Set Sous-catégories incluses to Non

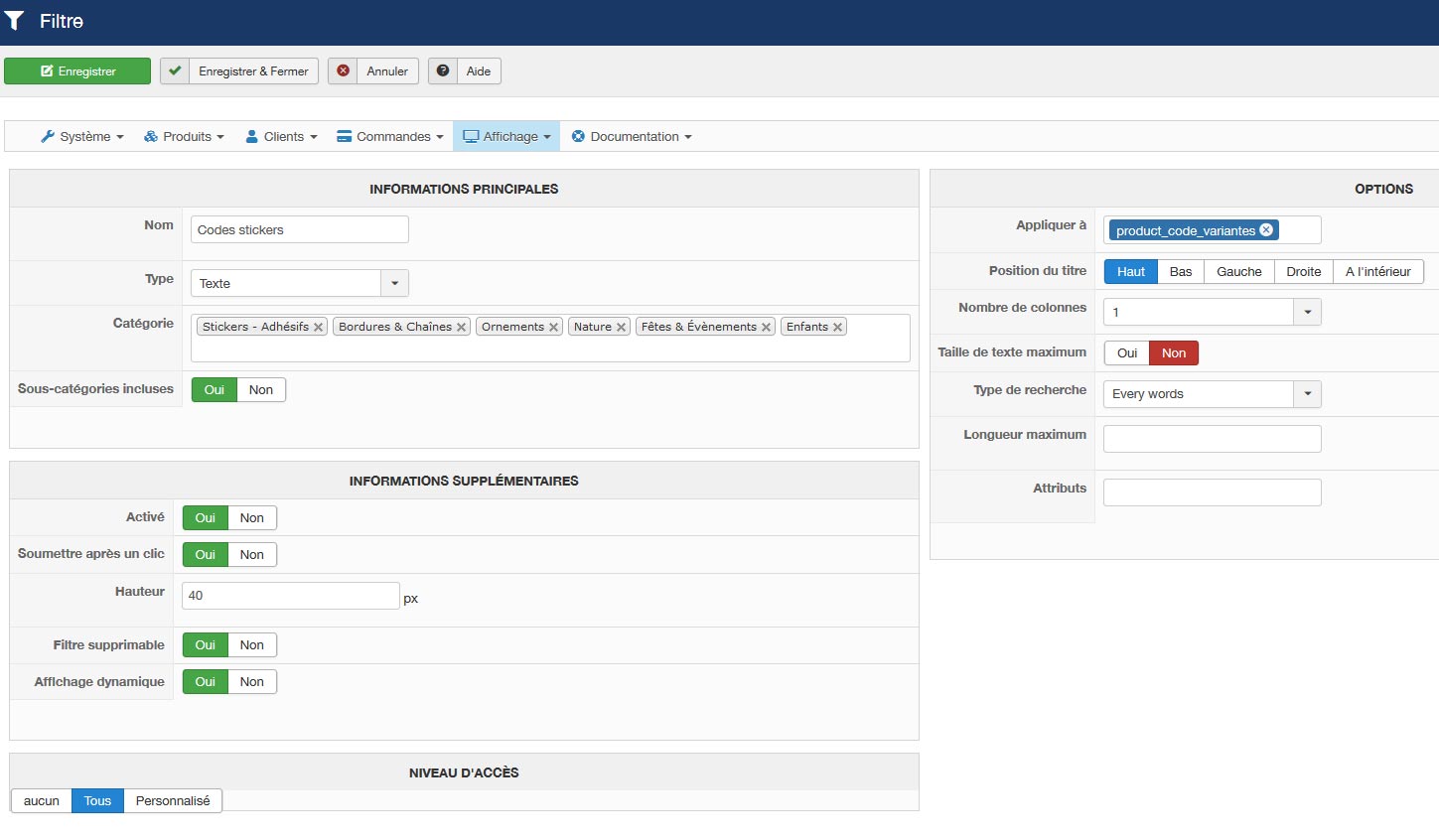260,390
